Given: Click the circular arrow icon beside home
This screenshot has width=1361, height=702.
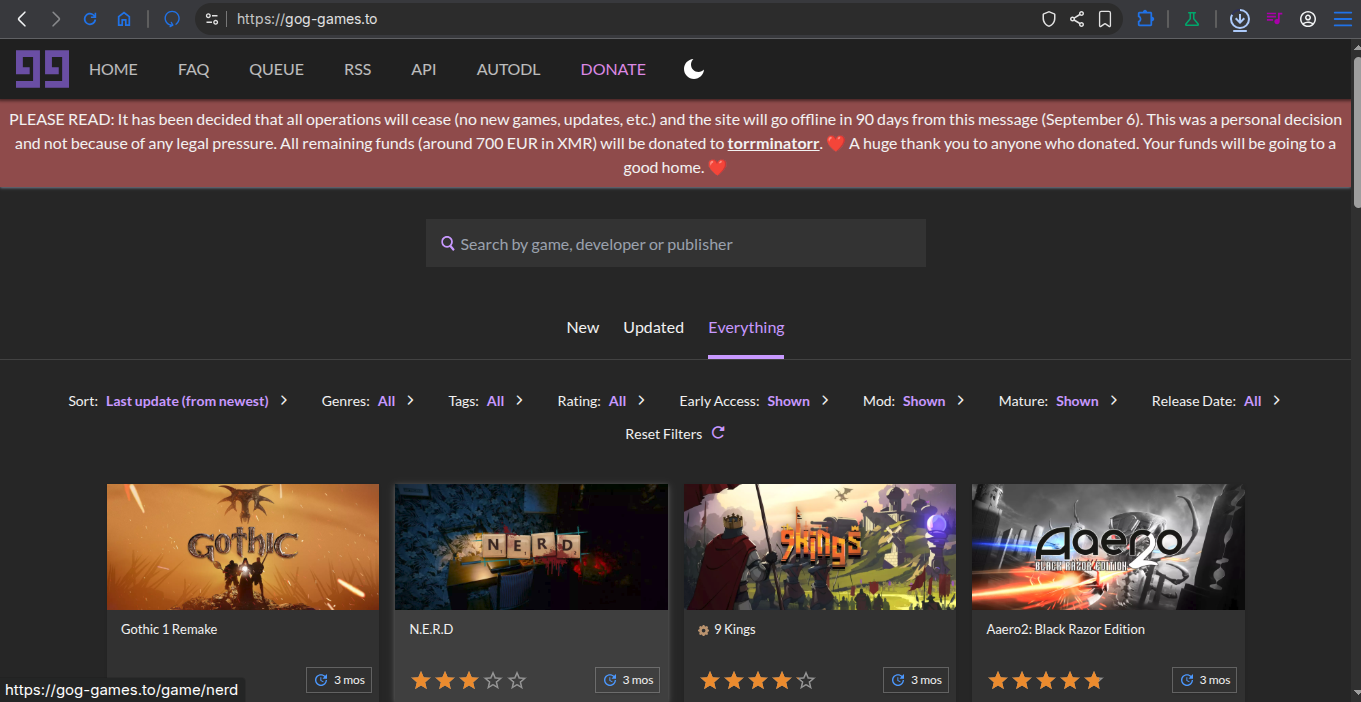Looking at the screenshot, I should [172, 19].
